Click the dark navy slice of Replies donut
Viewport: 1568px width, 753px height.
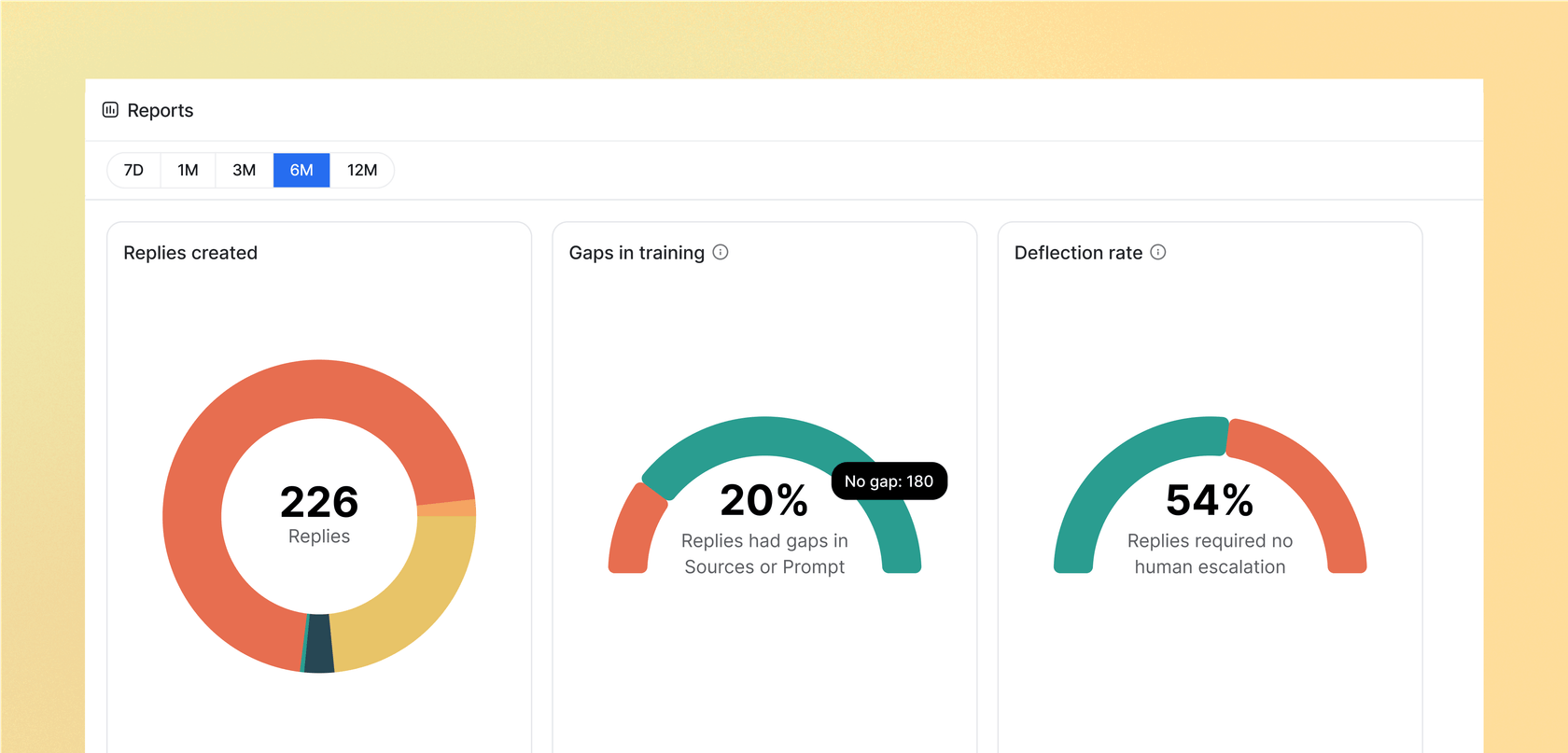(x=319, y=644)
